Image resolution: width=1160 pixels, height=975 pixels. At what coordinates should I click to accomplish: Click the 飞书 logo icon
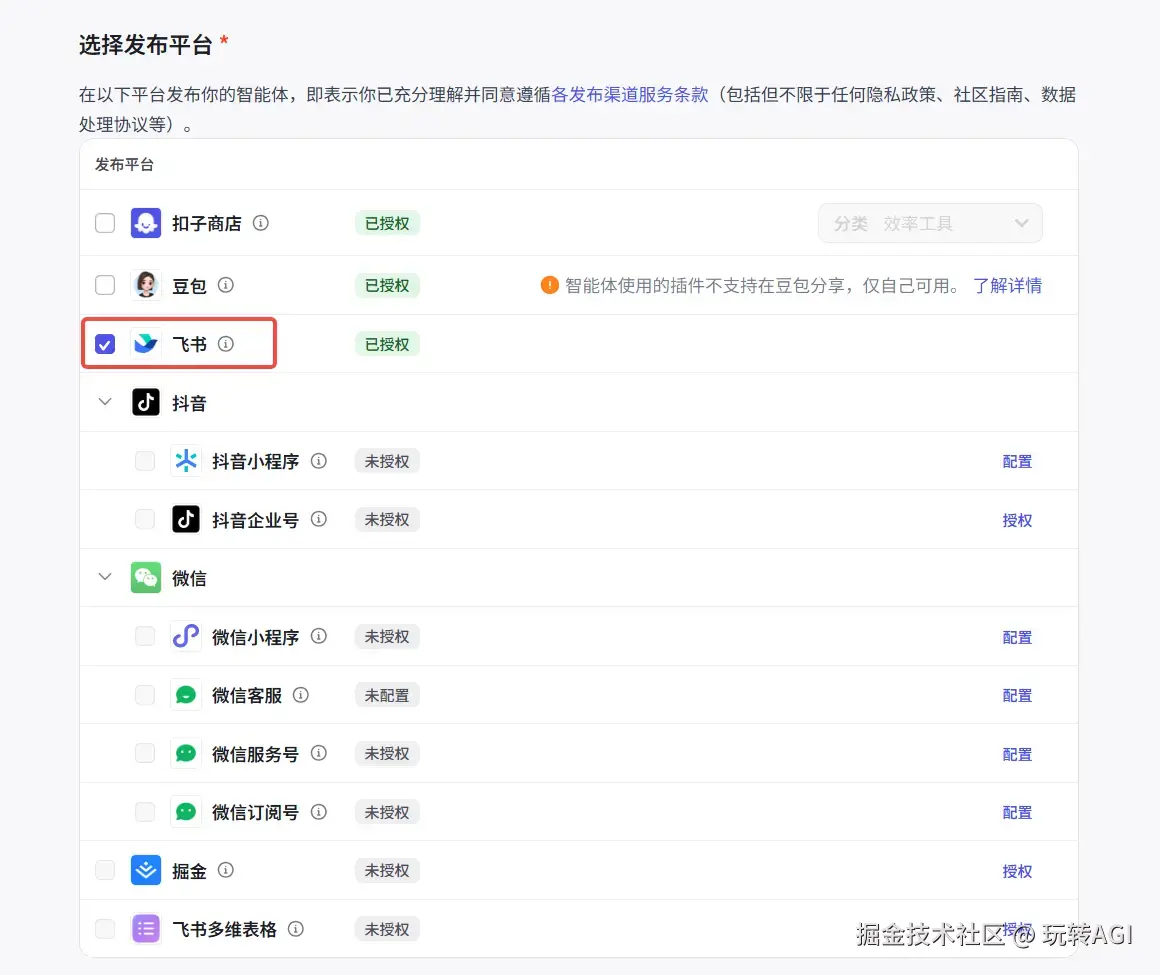(146, 344)
